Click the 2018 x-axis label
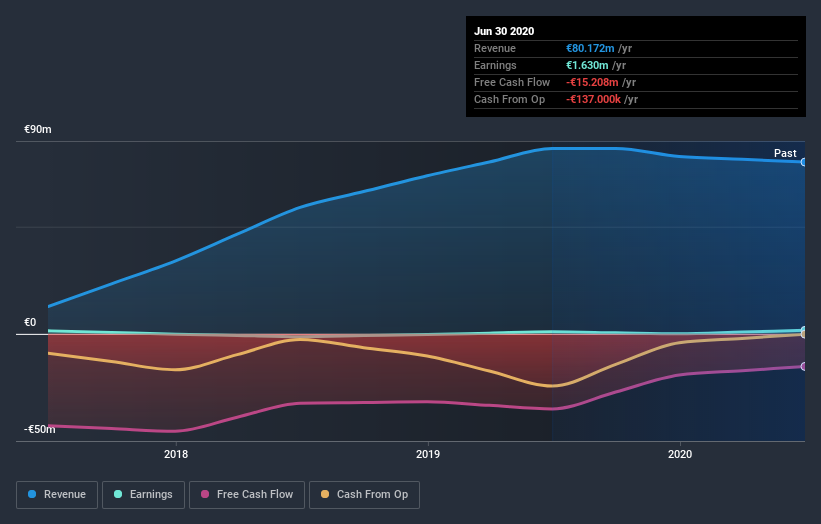821x524 pixels. pos(176,454)
